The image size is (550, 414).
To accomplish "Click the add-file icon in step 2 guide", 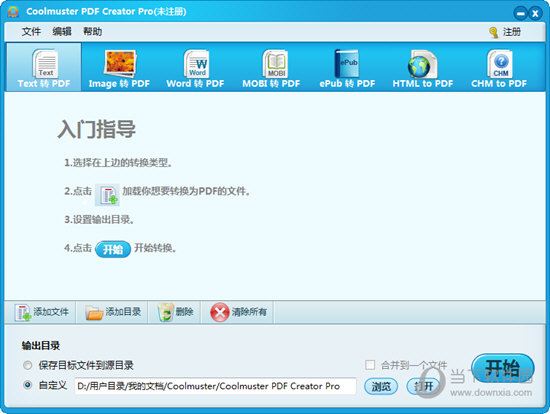I will pyautogui.click(x=107, y=195).
